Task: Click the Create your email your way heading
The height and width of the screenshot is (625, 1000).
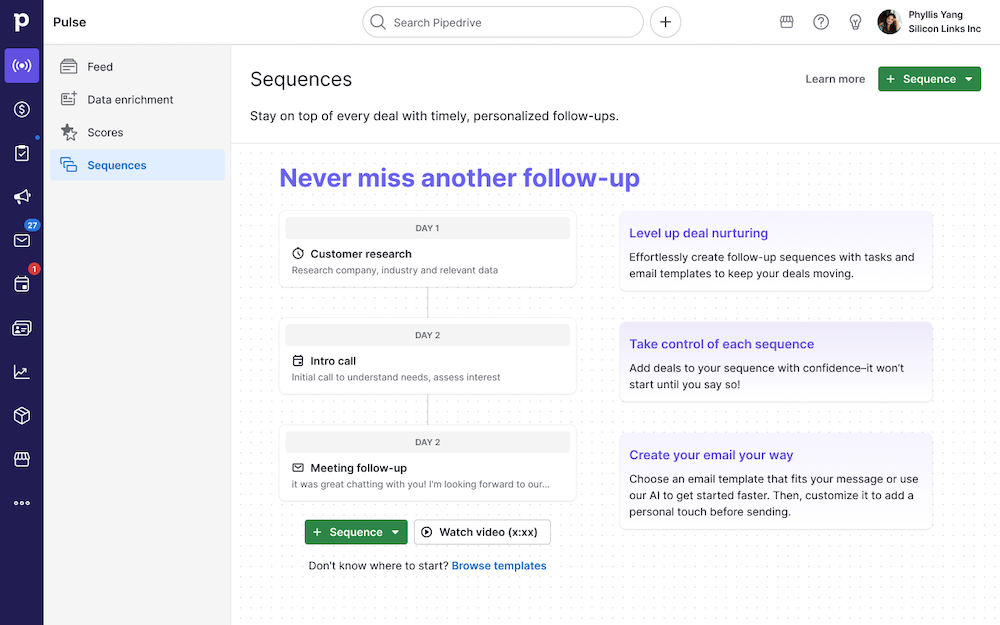Action: tap(711, 455)
